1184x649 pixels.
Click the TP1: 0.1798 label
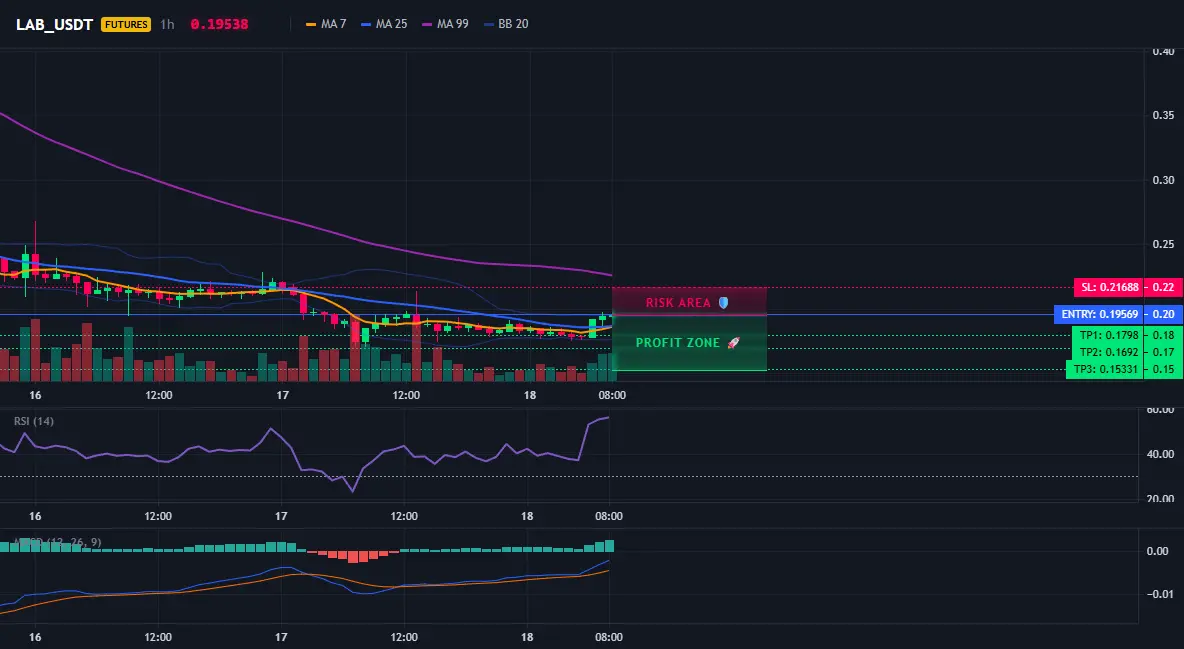(1107, 335)
